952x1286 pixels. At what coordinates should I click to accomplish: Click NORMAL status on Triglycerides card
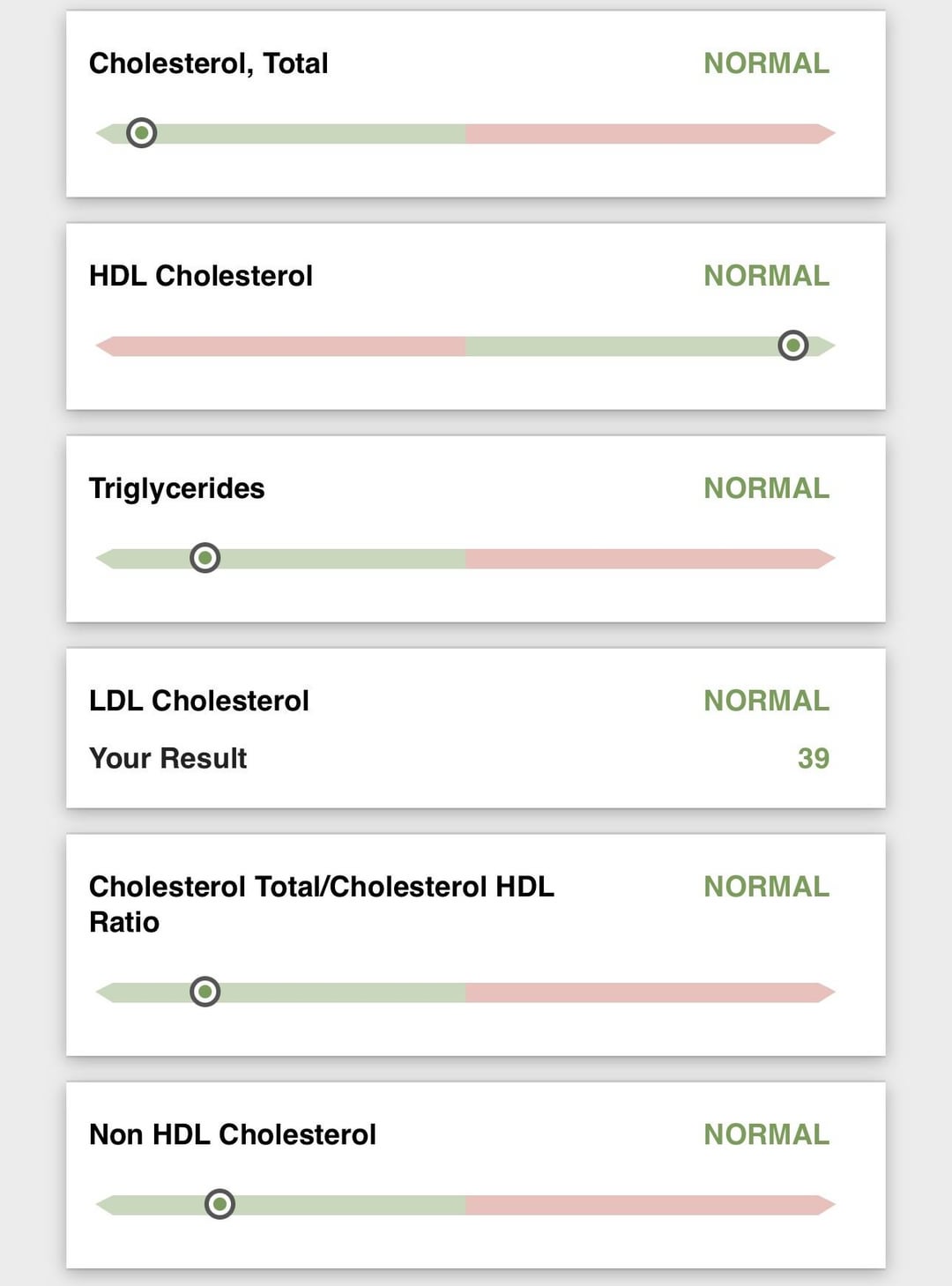(x=766, y=488)
